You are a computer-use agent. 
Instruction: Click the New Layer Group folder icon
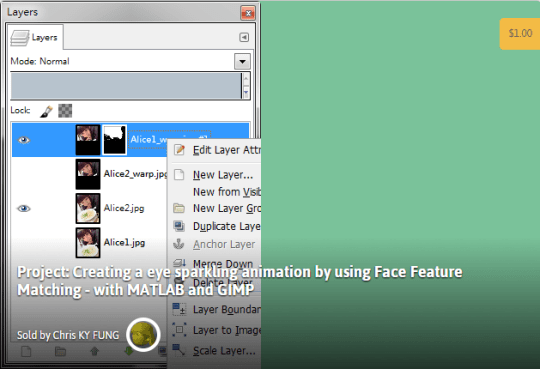pos(179,208)
